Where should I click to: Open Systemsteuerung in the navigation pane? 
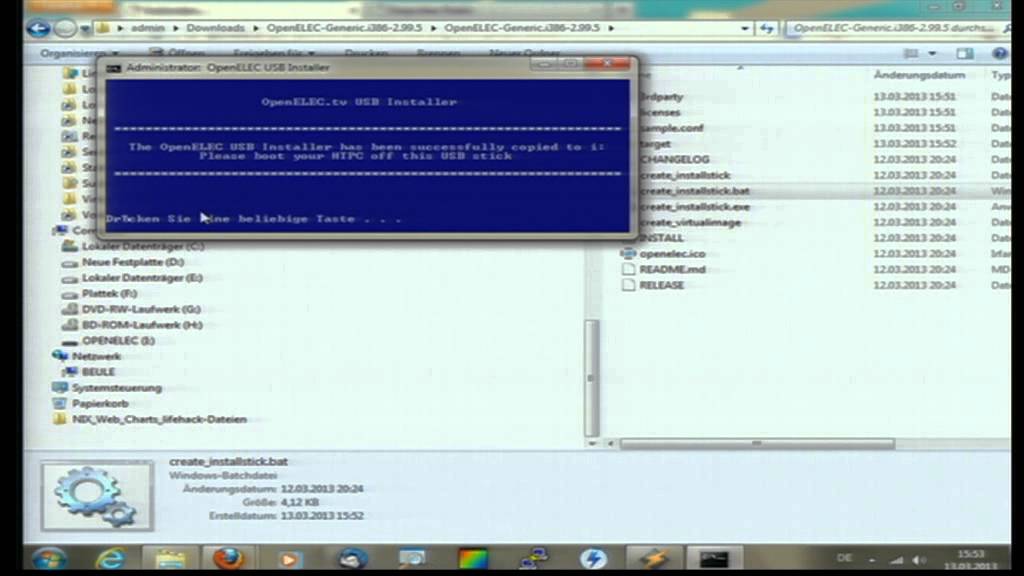click(x=116, y=387)
